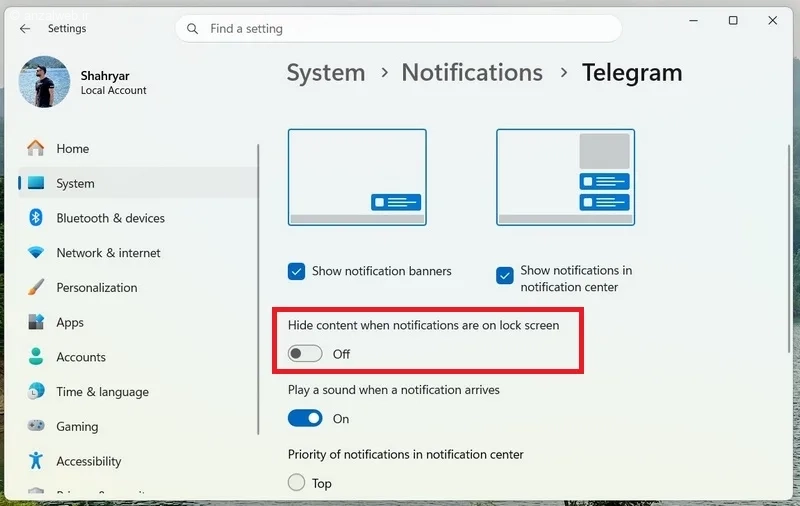This screenshot has width=800, height=506.
Task: Select System in the sidebar
Action: pos(138,183)
